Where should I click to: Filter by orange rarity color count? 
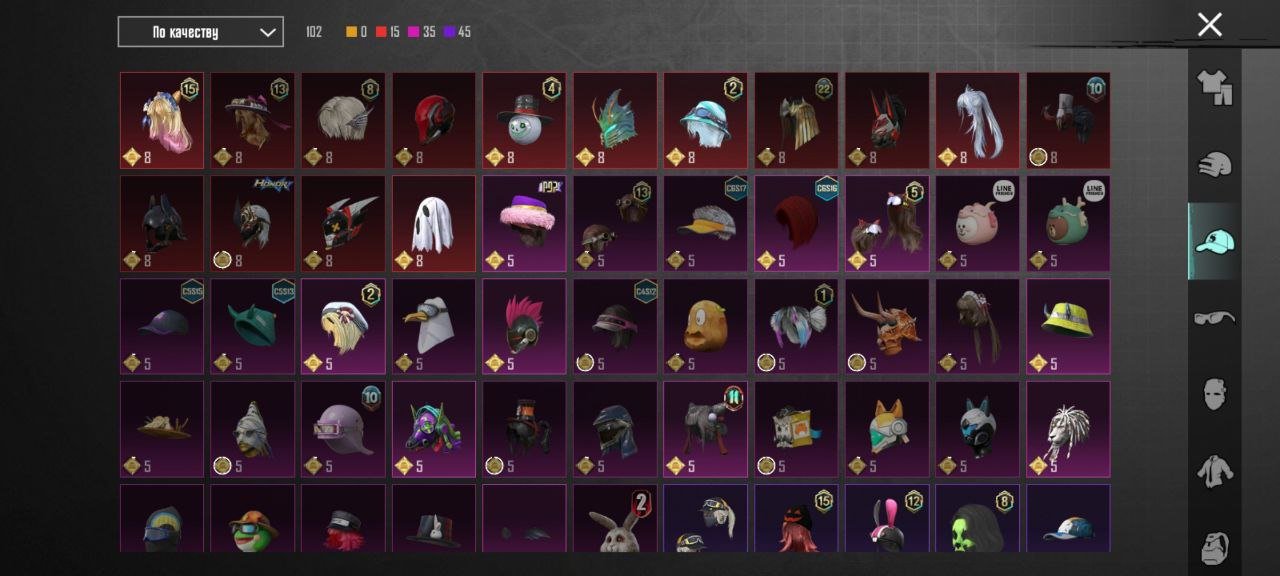point(356,32)
